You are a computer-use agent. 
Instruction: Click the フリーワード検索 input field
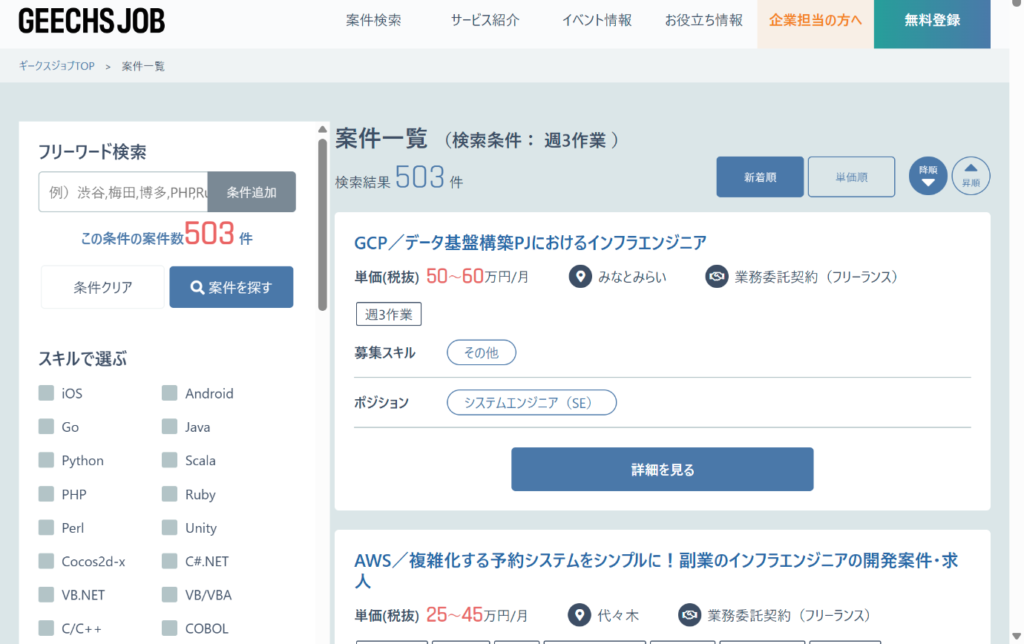click(123, 192)
